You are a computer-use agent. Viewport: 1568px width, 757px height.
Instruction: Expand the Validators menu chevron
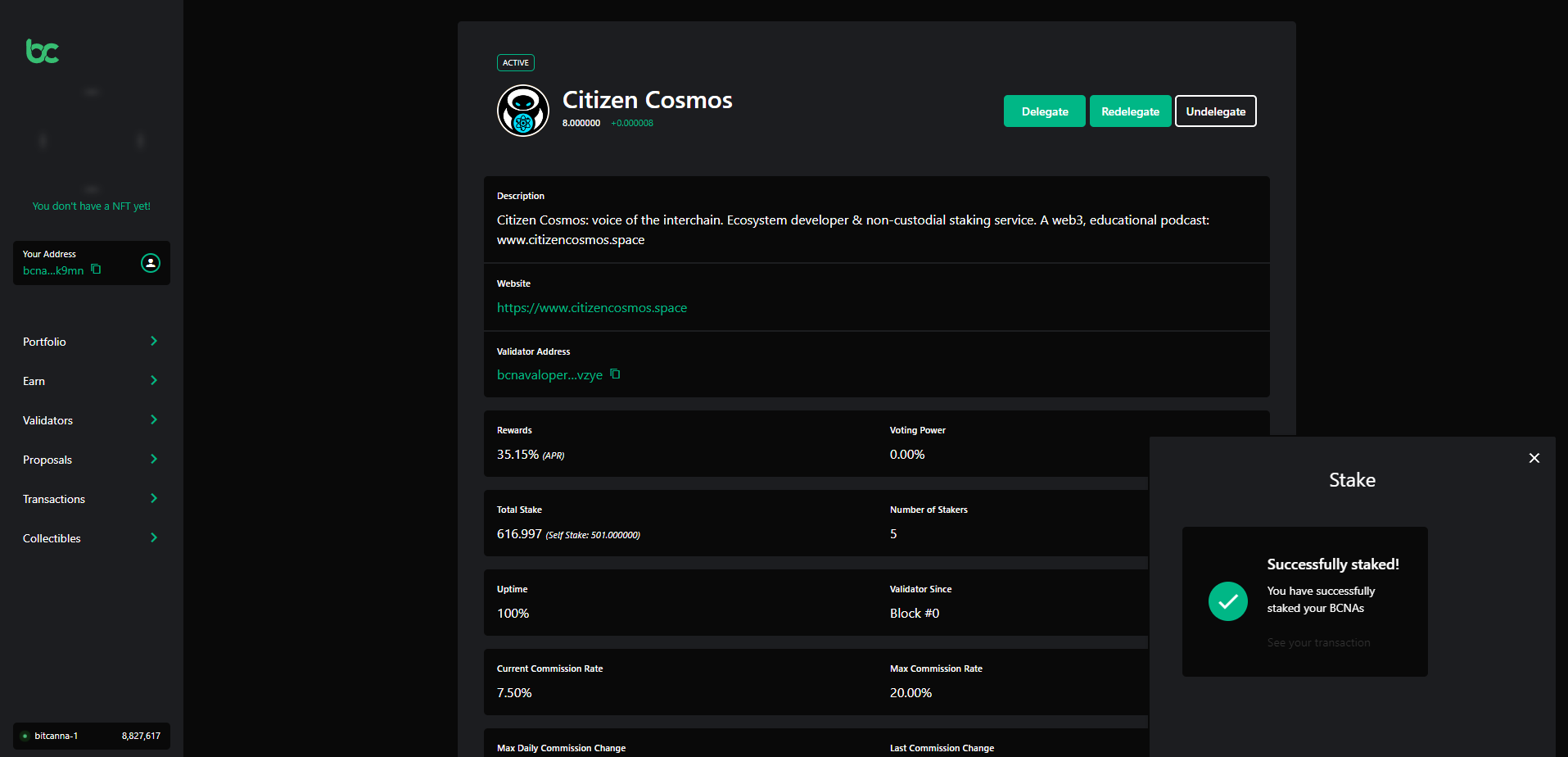(154, 419)
